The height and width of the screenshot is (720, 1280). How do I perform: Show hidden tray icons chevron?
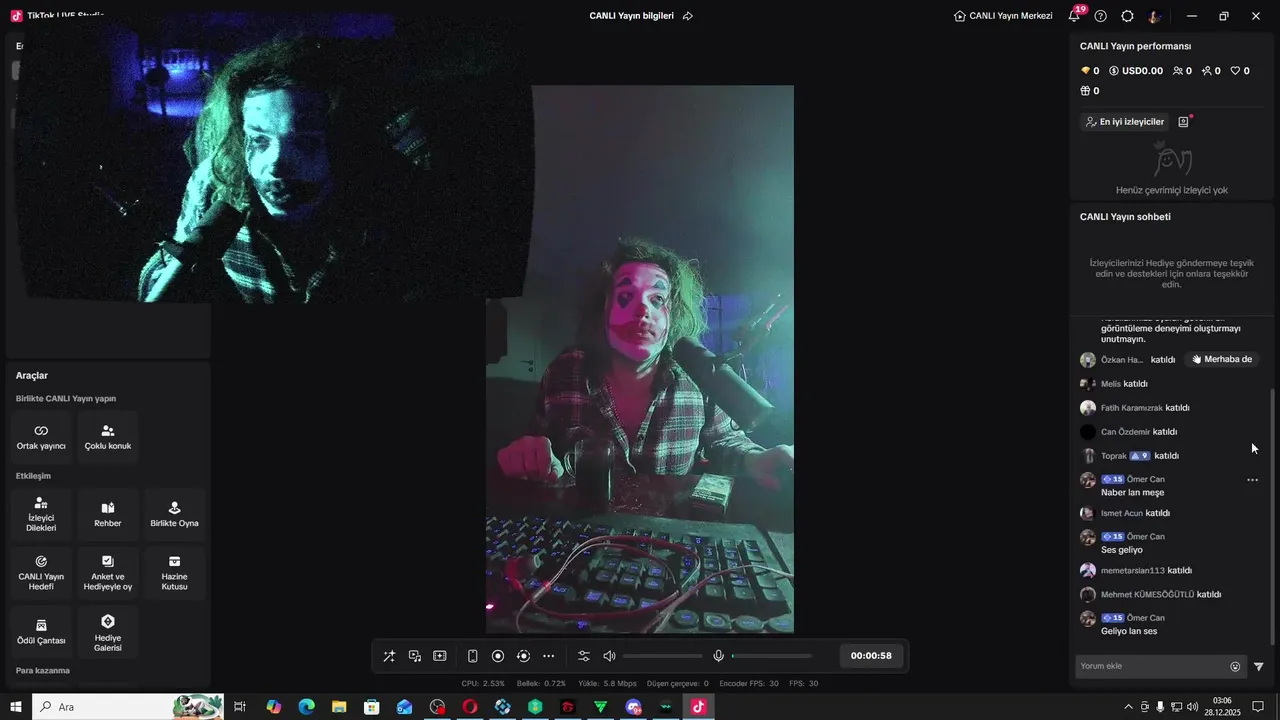click(1129, 707)
